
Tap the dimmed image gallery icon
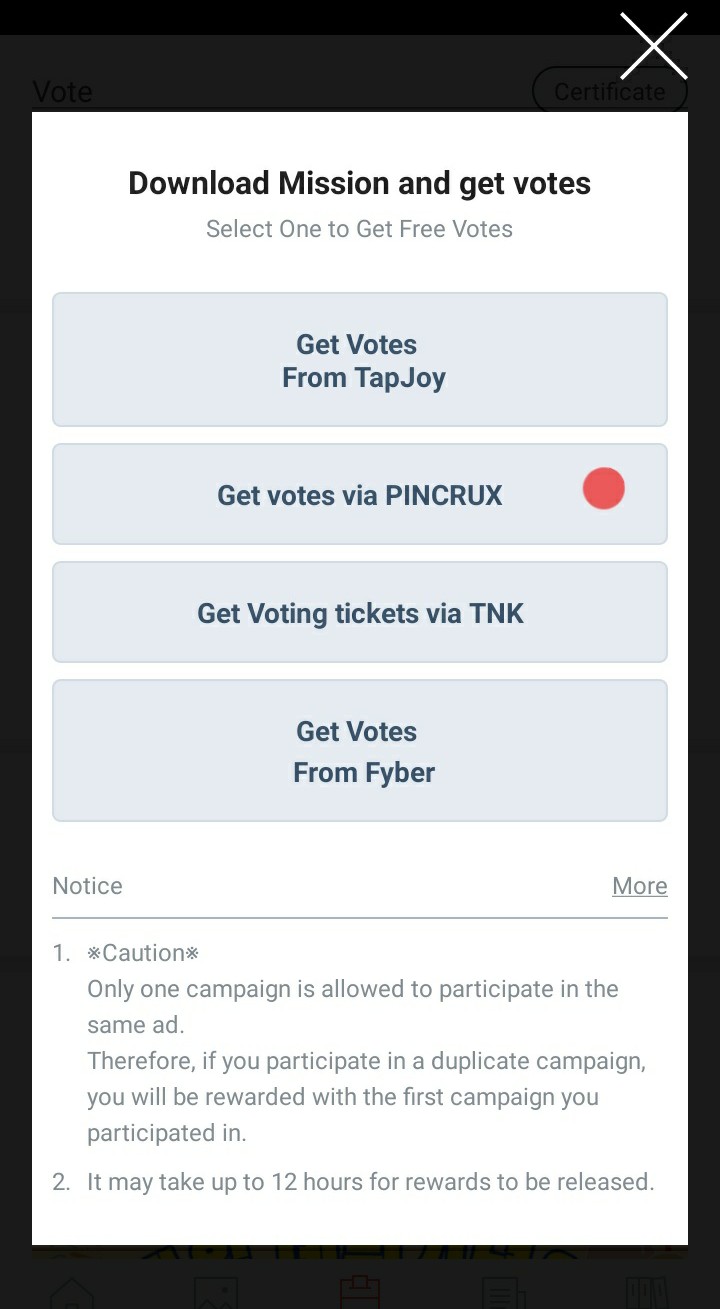pyautogui.click(x=215, y=1292)
